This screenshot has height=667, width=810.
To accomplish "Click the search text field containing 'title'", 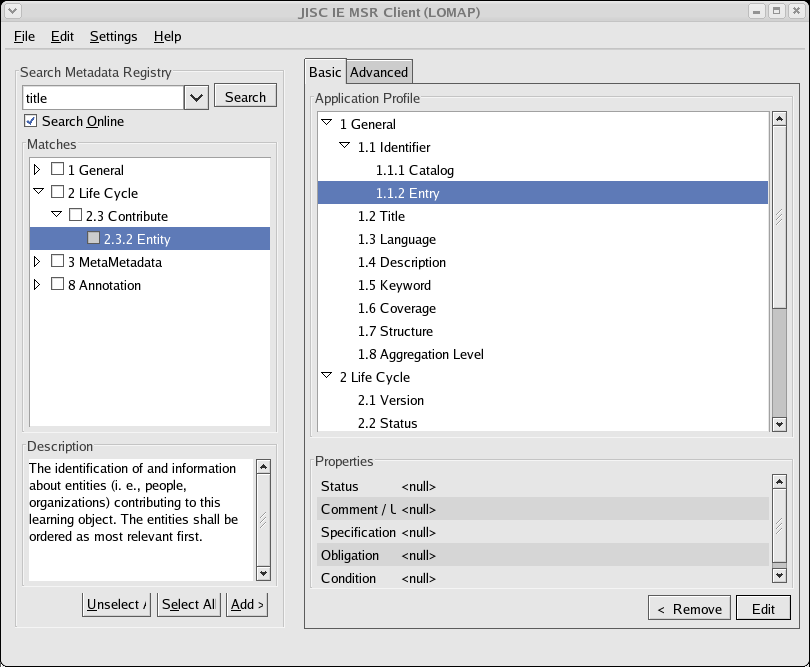I will coord(103,98).
